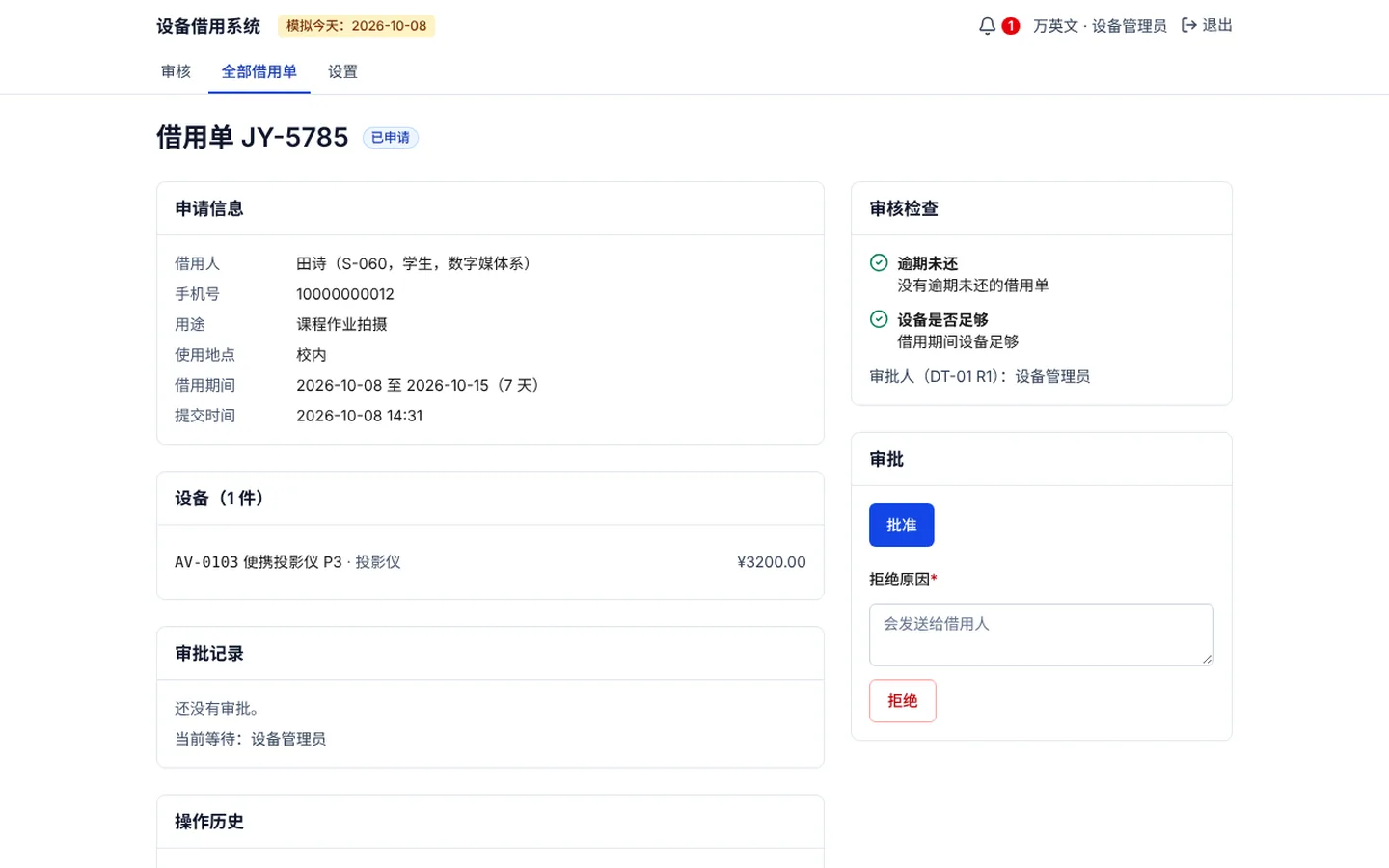Screen dimensions: 1389x868
Task: Click the red notification count badge
Action: coord(1010,26)
